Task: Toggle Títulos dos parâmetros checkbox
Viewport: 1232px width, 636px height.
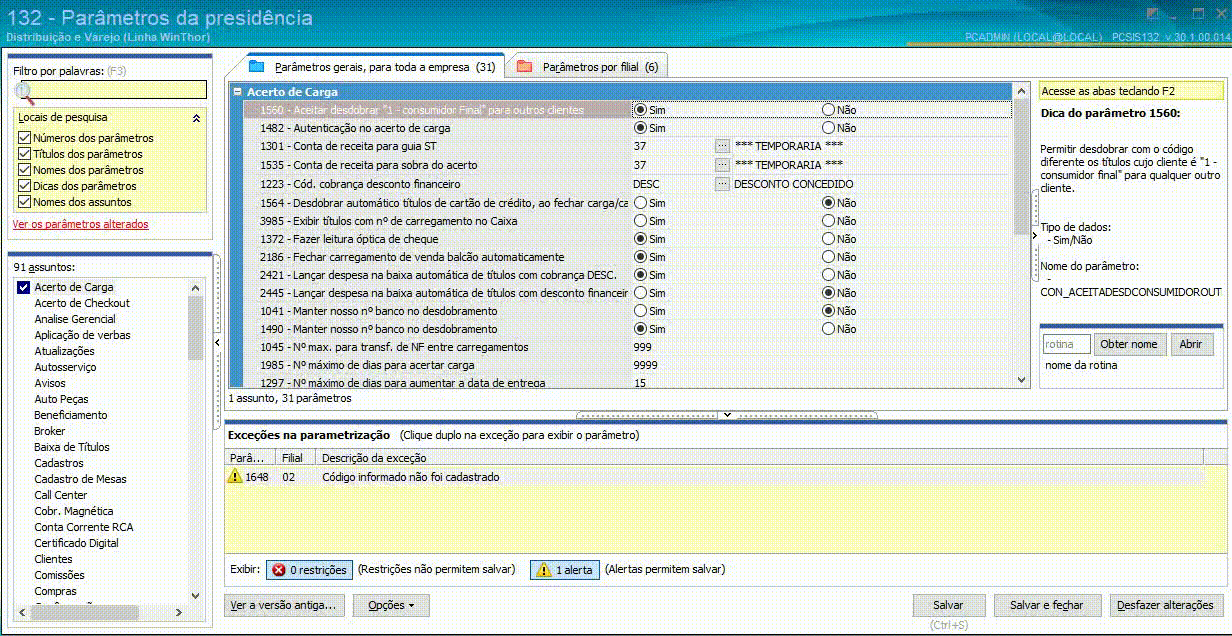Action: click(x=24, y=154)
